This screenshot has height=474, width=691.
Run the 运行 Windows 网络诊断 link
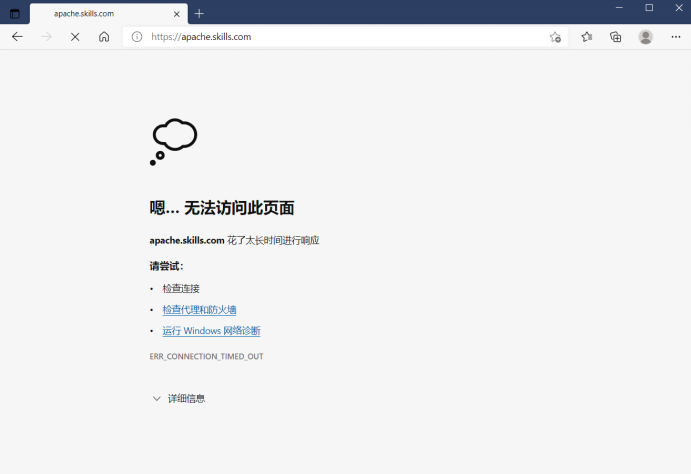pyautogui.click(x=211, y=331)
